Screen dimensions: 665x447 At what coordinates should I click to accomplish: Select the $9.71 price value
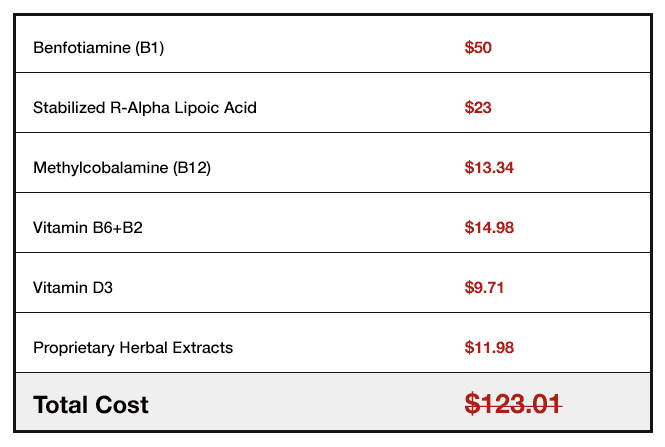[484, 288]
